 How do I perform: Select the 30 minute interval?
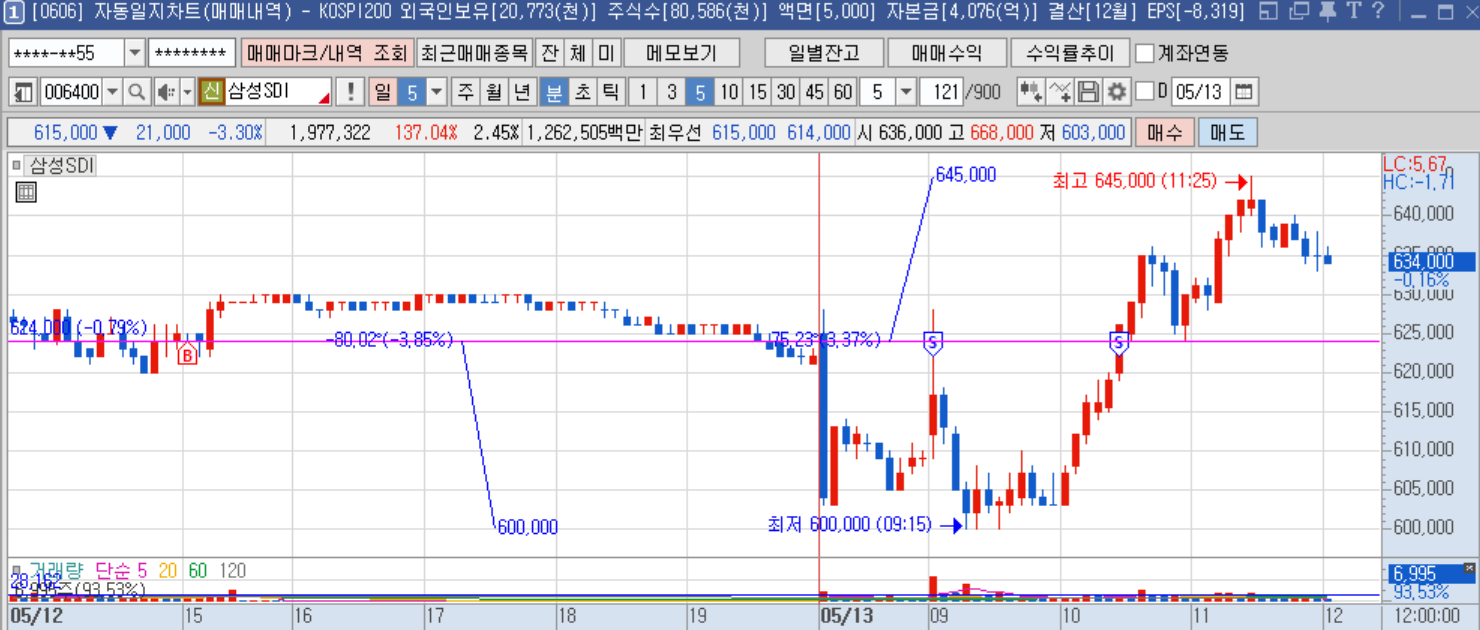[786, 93]
